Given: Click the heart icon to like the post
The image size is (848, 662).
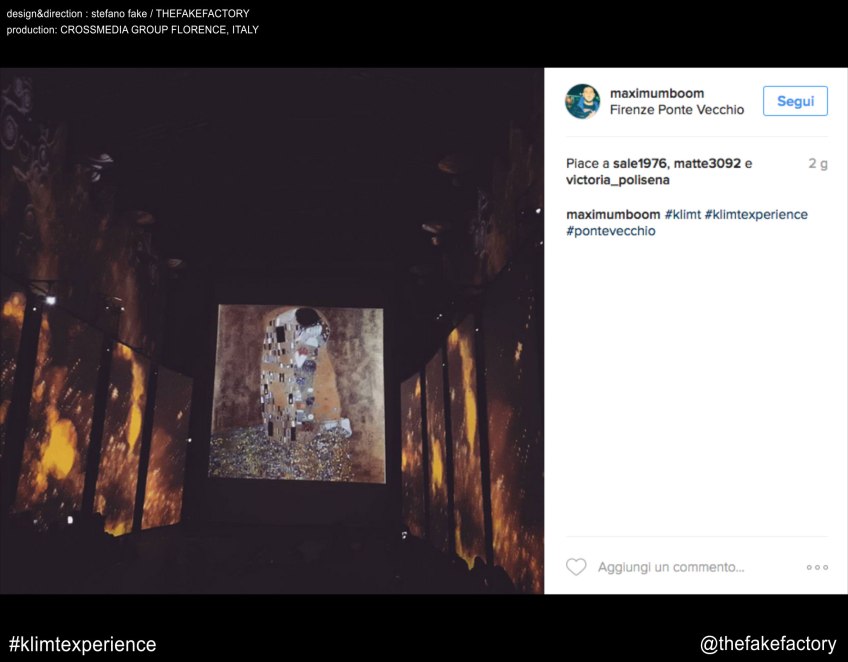Looking at the screenshot, I should click(576, 567).
